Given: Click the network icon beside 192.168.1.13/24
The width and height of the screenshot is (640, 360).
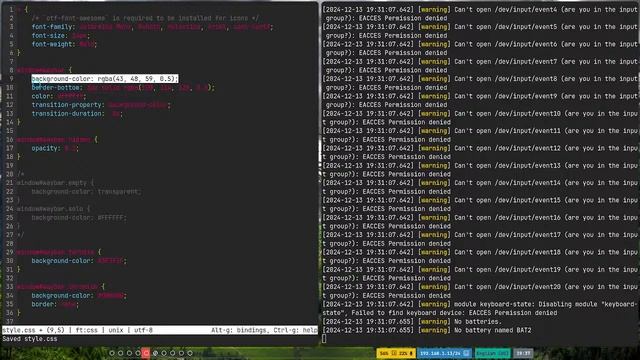Looking at the screenshot, I should [x=466, y=353].
